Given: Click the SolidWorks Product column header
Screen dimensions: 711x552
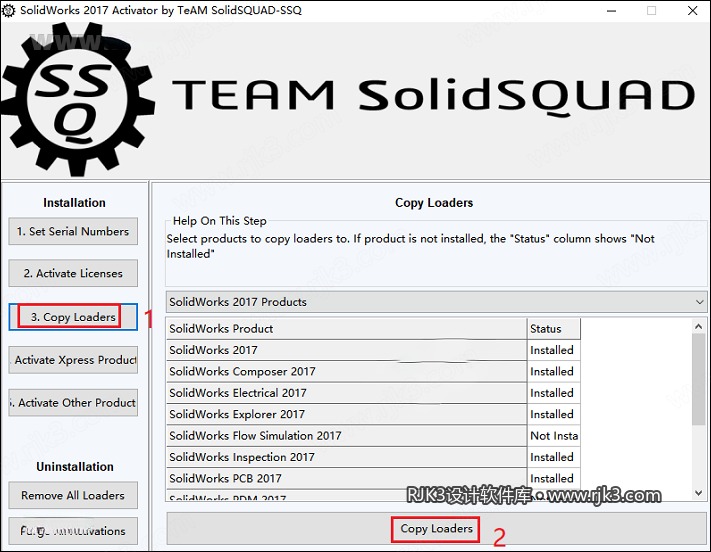Looking at the screenshot, I should pos(346,329).
